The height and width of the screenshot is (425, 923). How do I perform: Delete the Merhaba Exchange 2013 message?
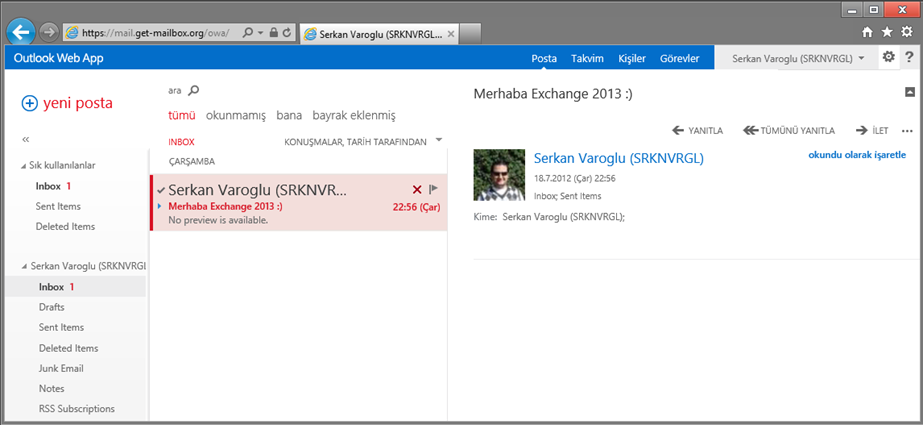[x=417, y=189]
